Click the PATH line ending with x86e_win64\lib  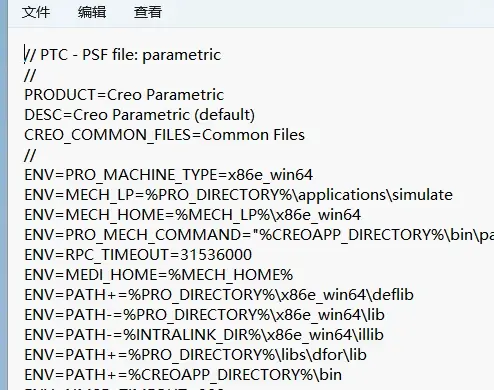tap(205, 315)
